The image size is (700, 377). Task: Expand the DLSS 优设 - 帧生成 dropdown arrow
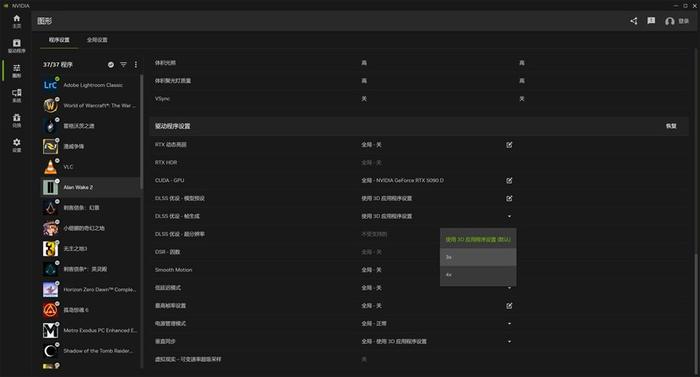[x=509, y=216]
